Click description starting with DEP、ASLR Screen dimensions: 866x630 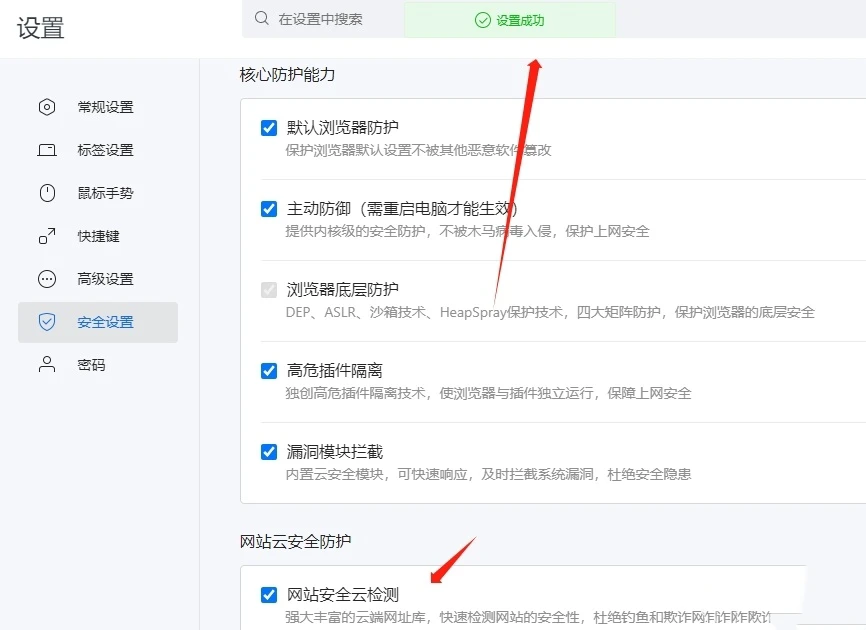(x=550, y=313)
